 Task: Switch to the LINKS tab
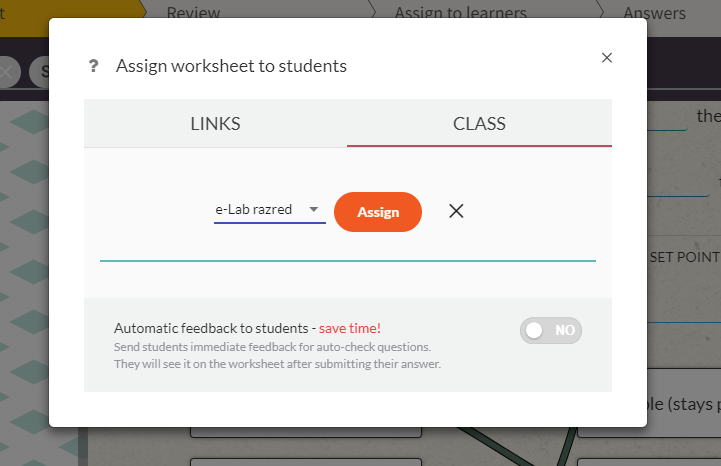pos(215,124)
